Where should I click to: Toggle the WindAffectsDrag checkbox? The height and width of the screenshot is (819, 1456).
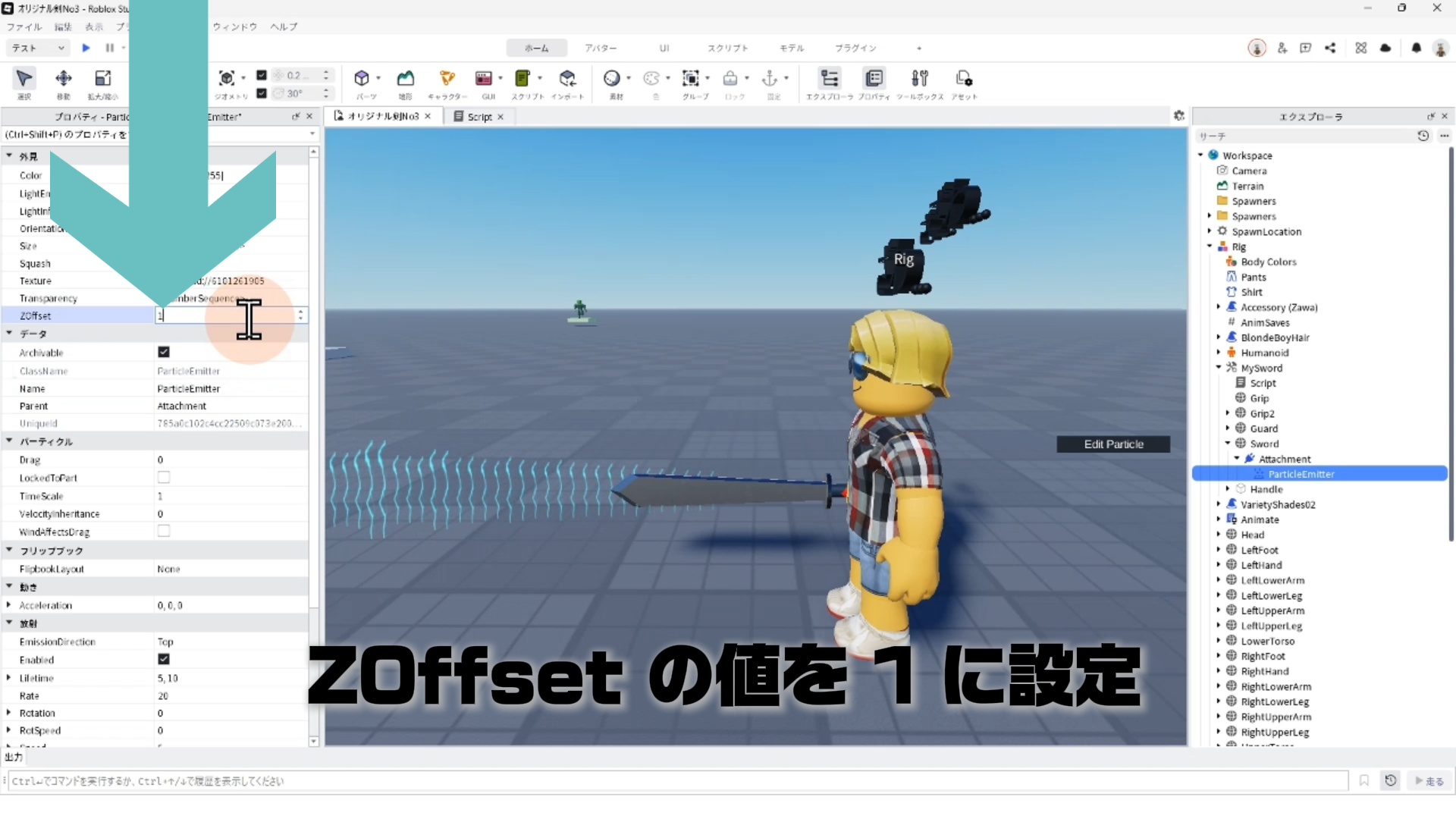(164, 532)
